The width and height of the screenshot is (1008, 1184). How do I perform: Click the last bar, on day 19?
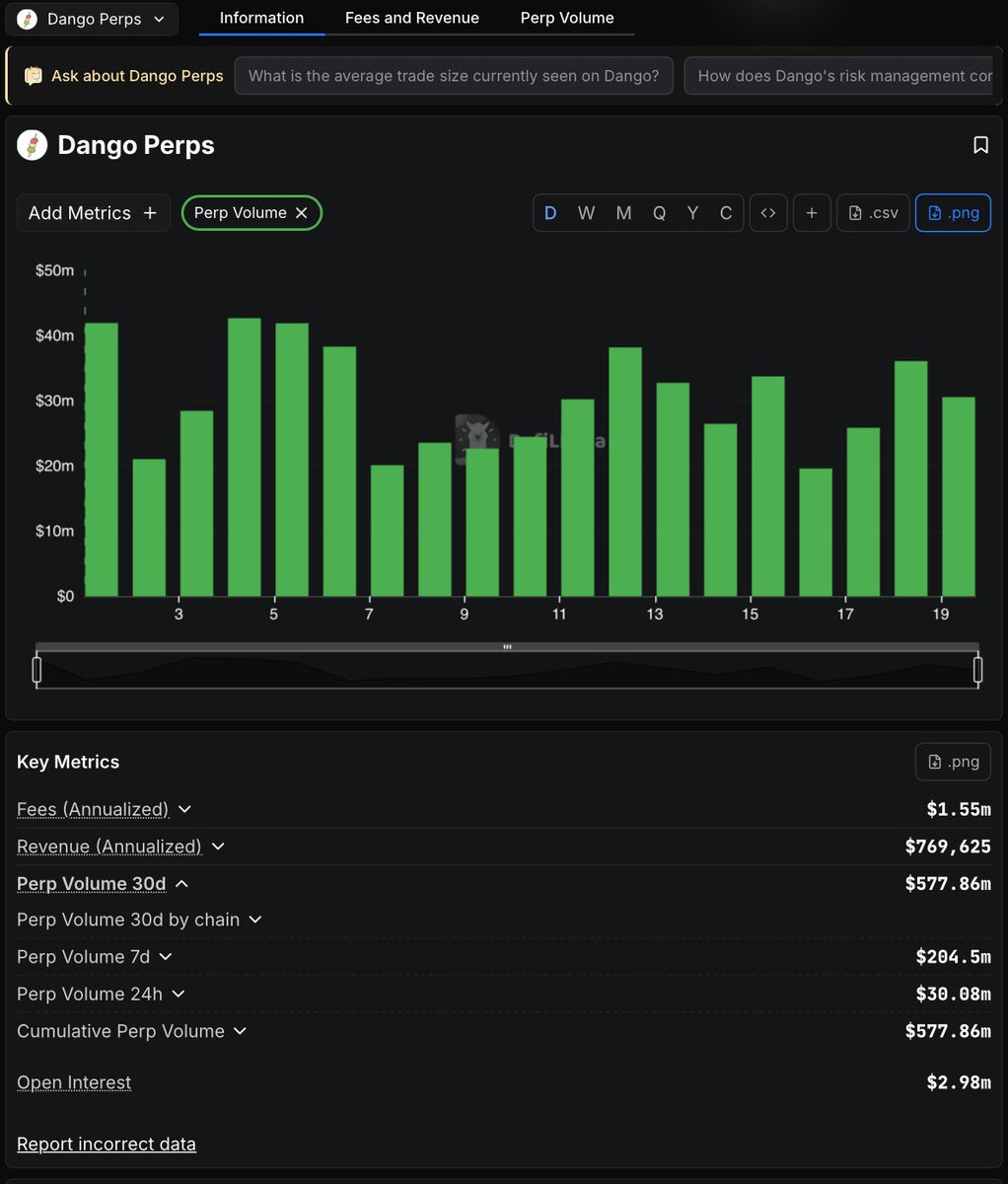[959, 496]
